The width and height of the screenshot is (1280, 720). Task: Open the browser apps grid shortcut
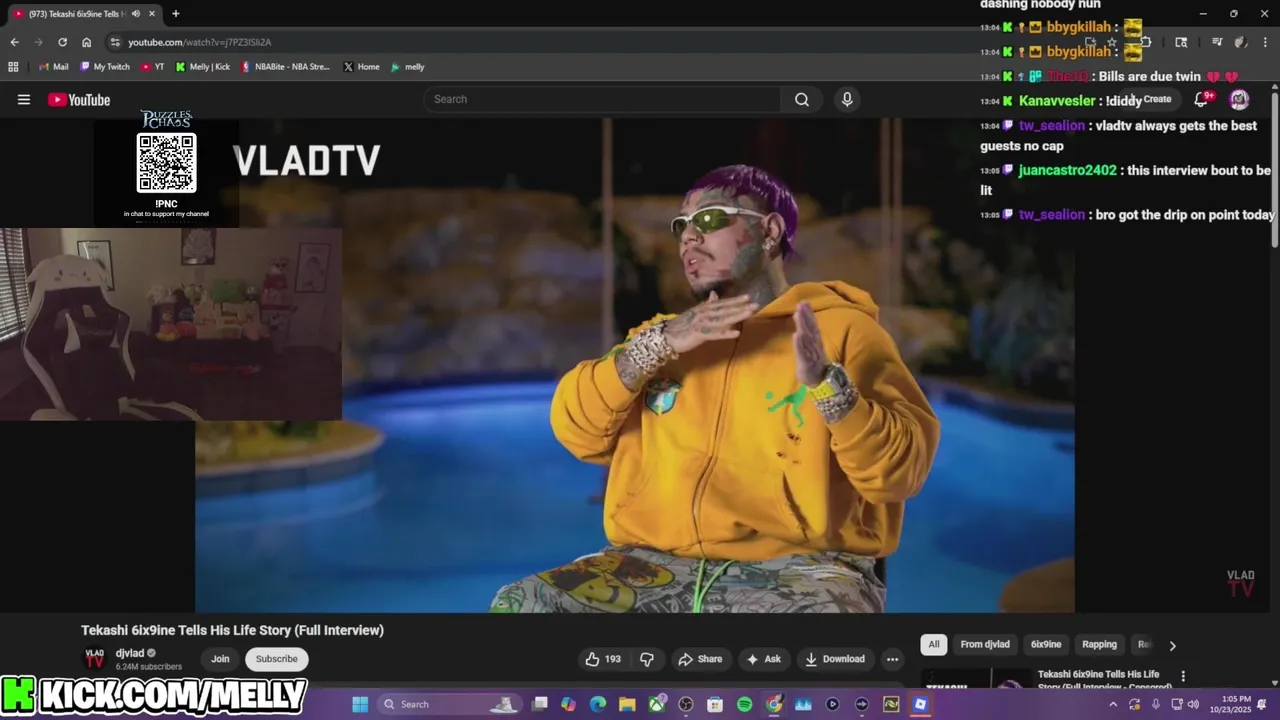[x=13, y=67]
